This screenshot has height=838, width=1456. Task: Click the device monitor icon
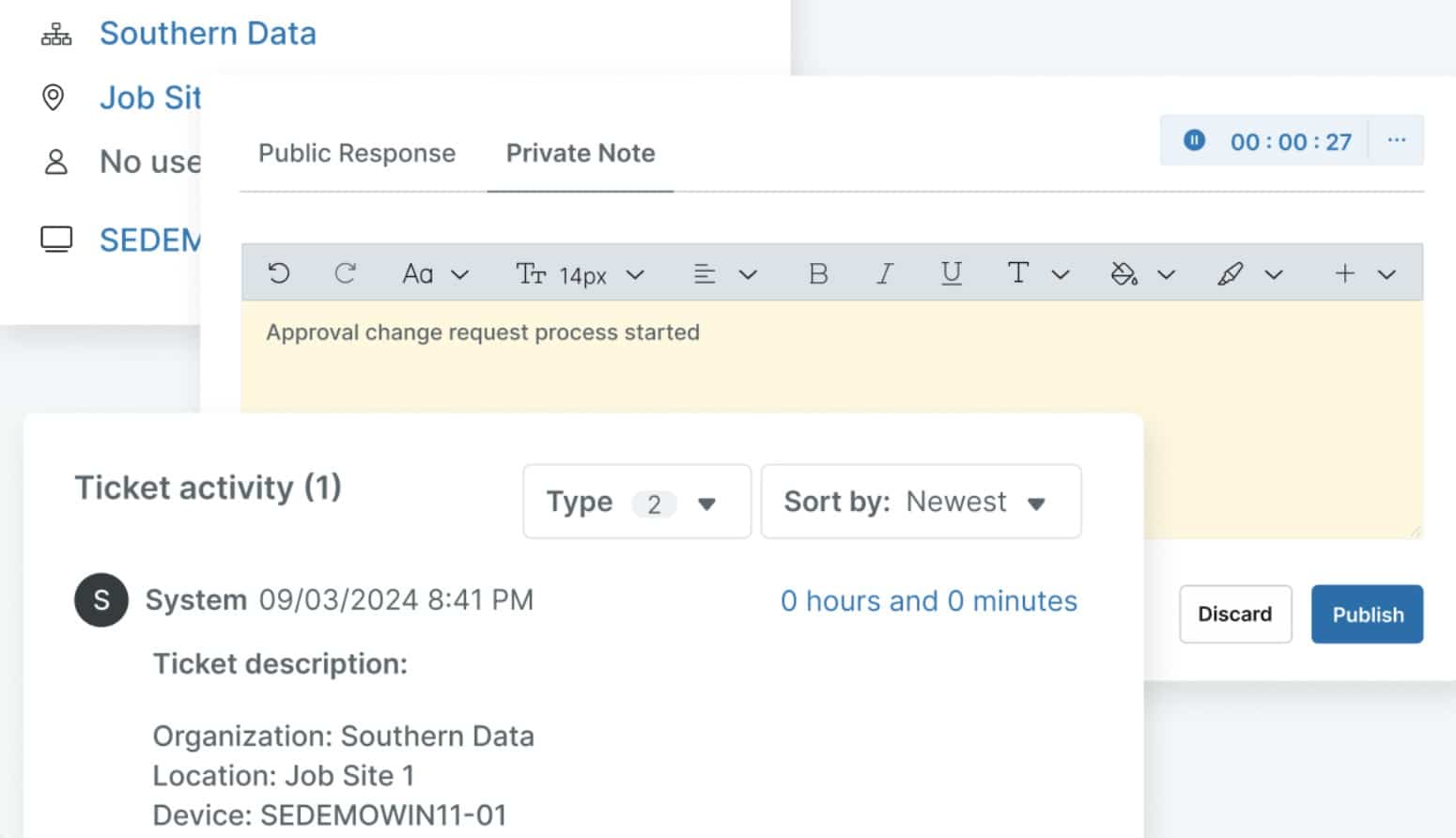(x=56, y=240)
